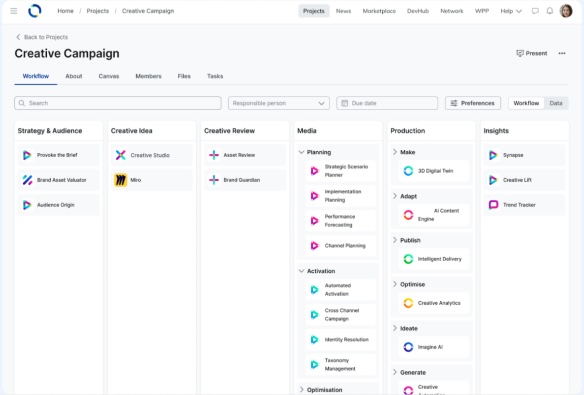584x395 pixels.
Task: Open the hamburger menu icon
Action: pyautogui.click(x=14, y=11)
